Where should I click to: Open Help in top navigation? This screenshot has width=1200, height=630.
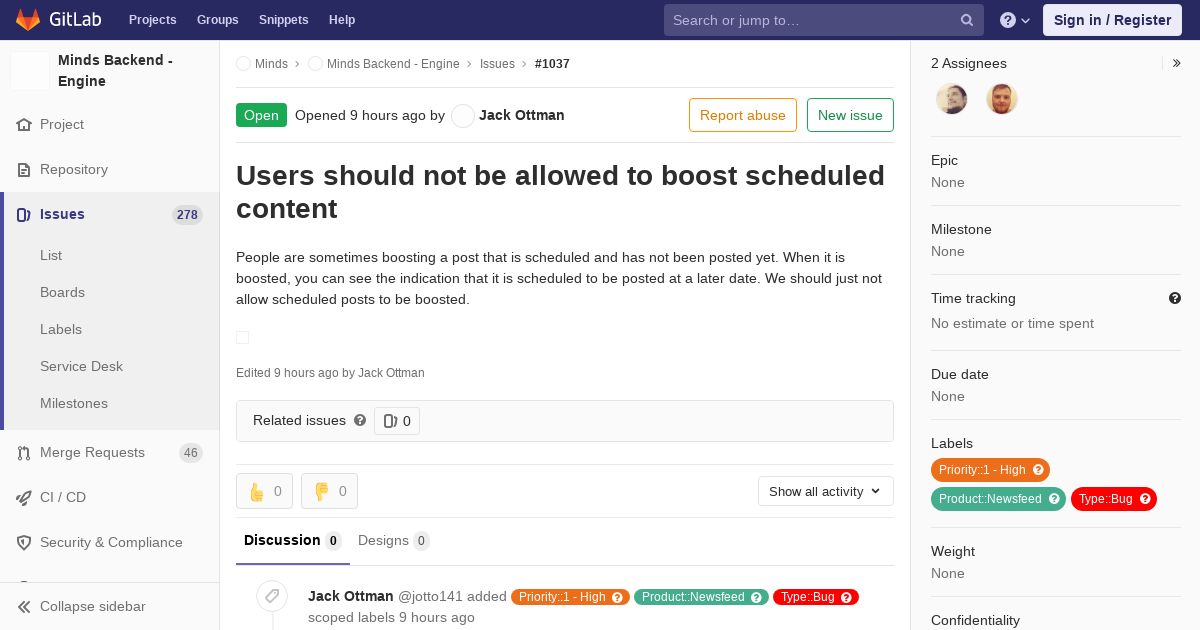point(342,20)
